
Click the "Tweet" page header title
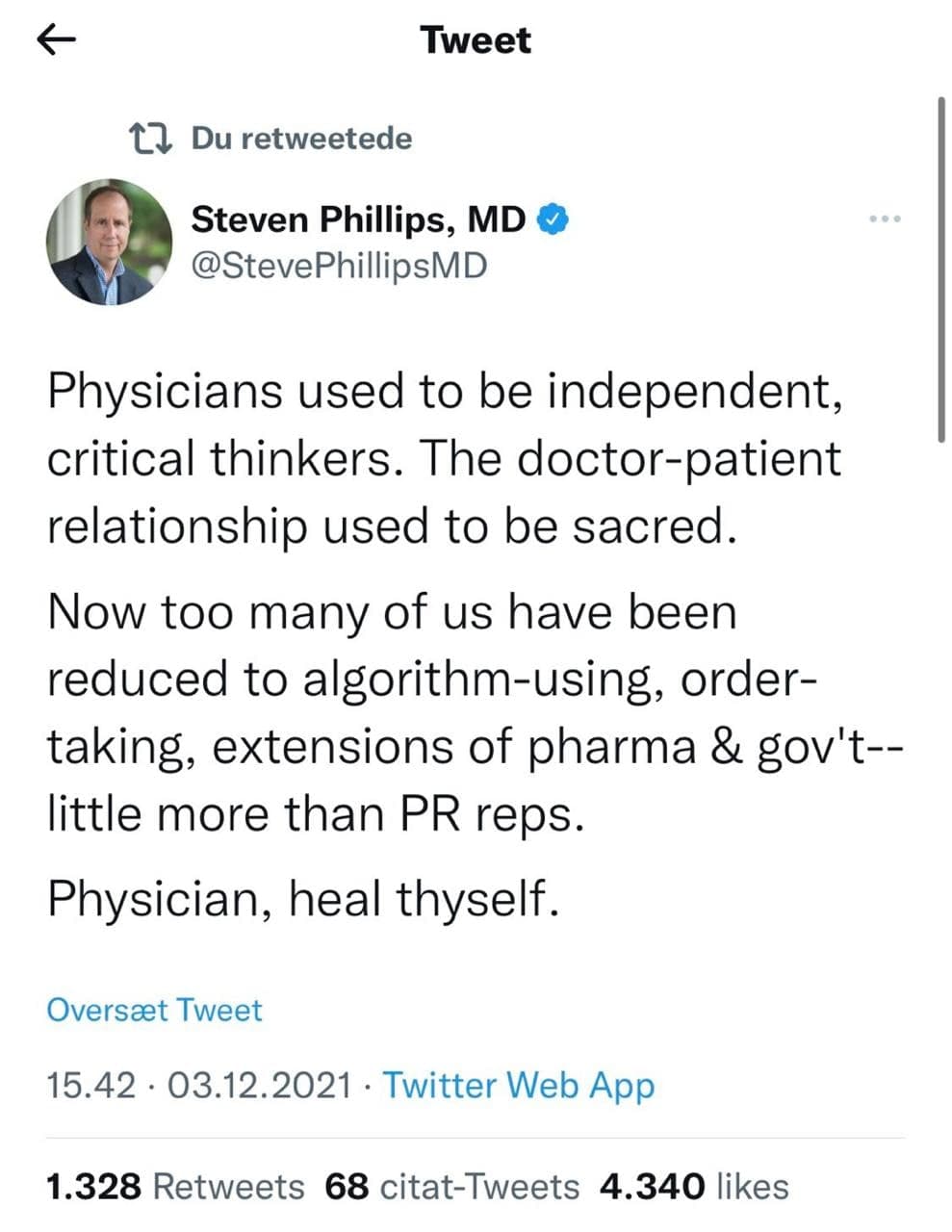click(x=476, y=40)
